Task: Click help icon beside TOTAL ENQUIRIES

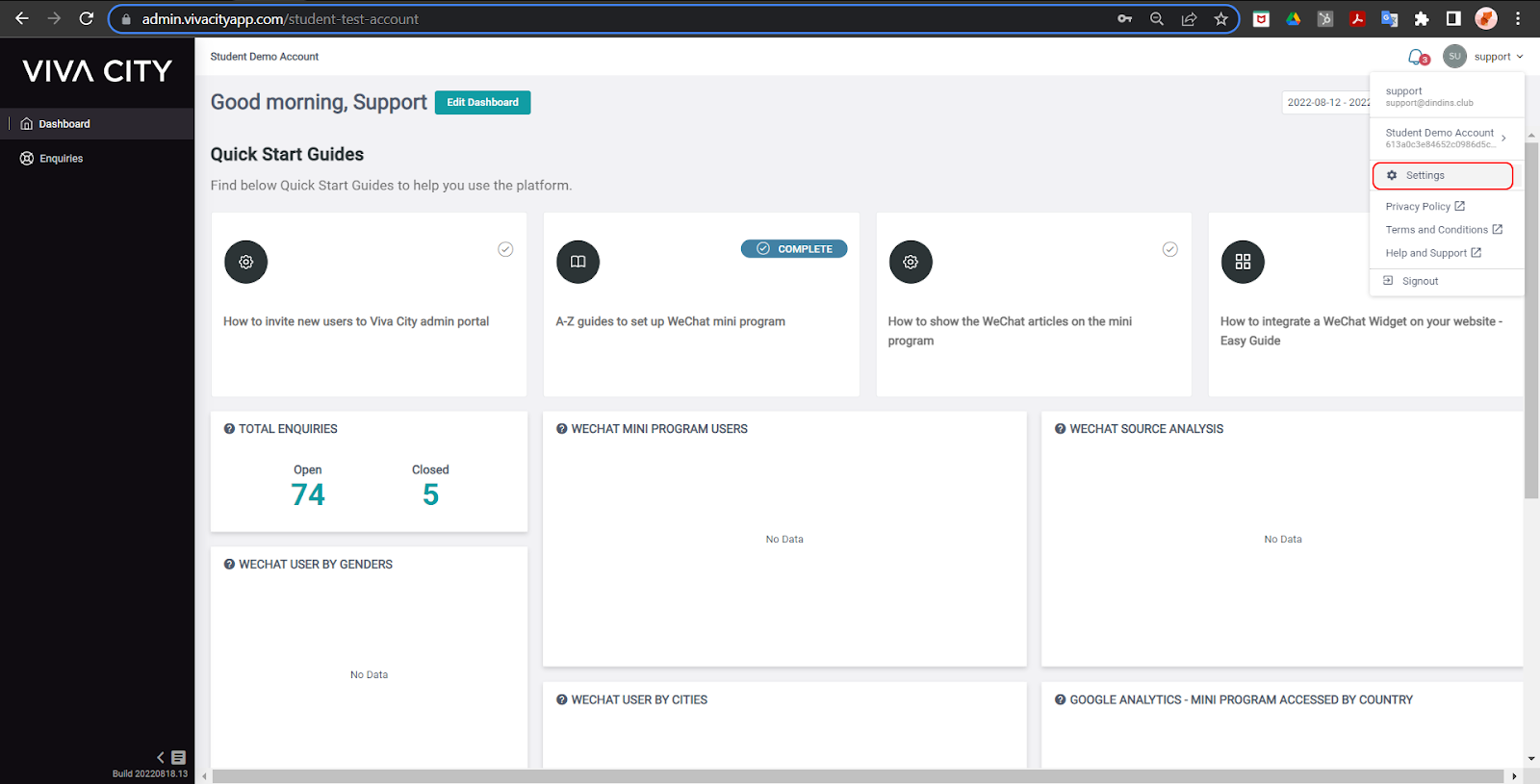Action: 229,429
